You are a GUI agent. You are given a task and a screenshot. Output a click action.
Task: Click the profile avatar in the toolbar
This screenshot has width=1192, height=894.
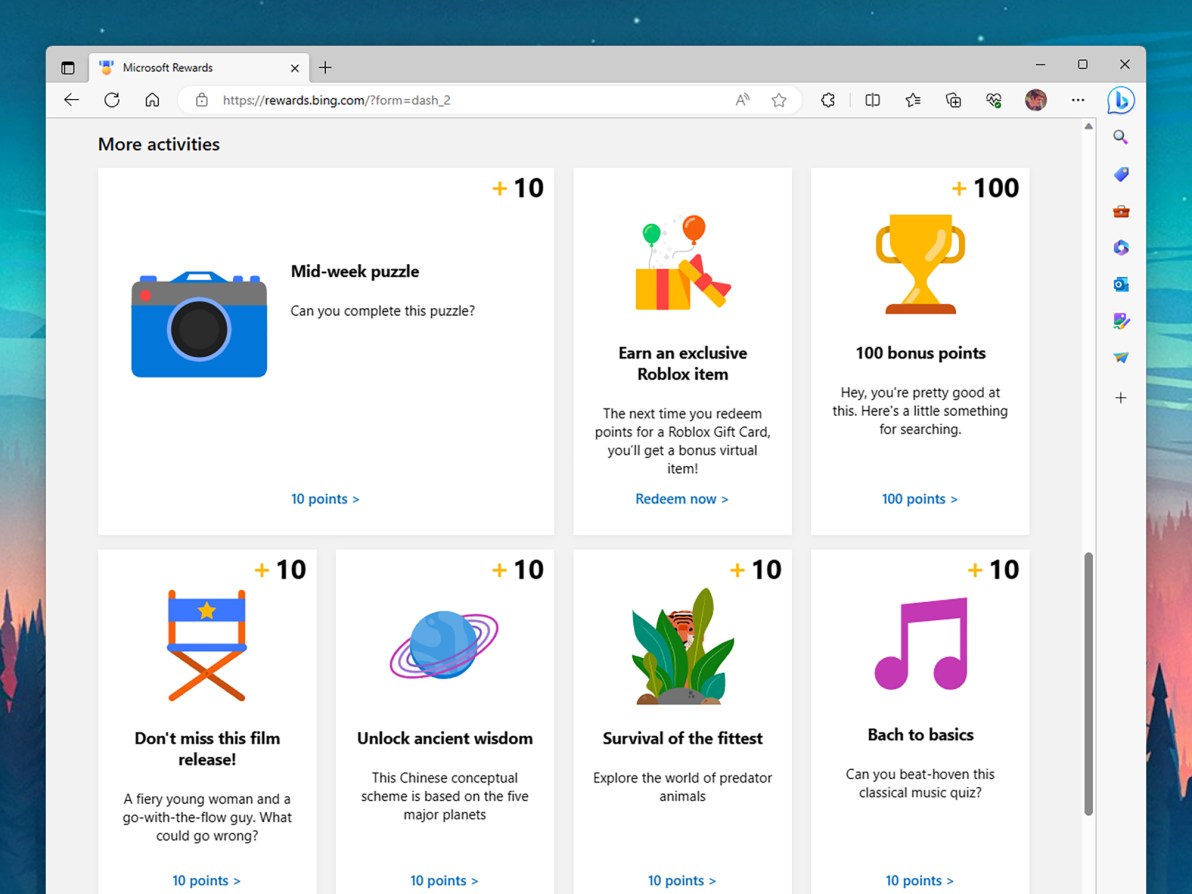pos(1035,100)
